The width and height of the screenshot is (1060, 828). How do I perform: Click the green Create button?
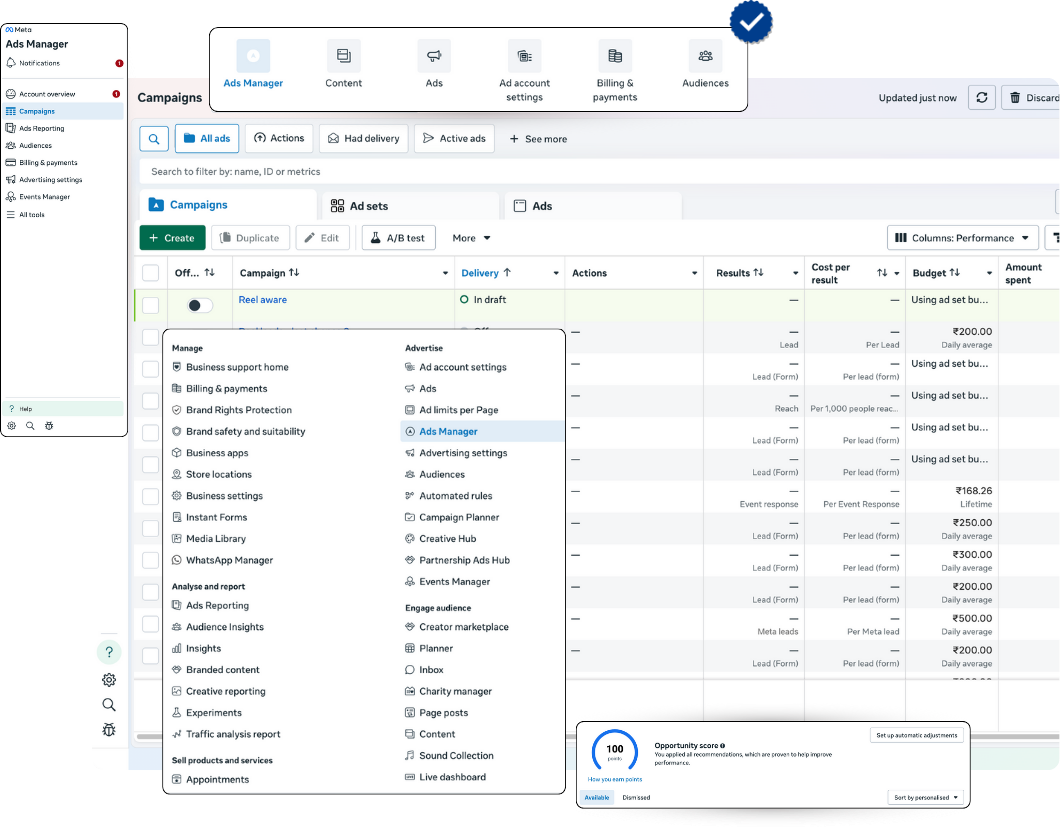tap(172, 238)
